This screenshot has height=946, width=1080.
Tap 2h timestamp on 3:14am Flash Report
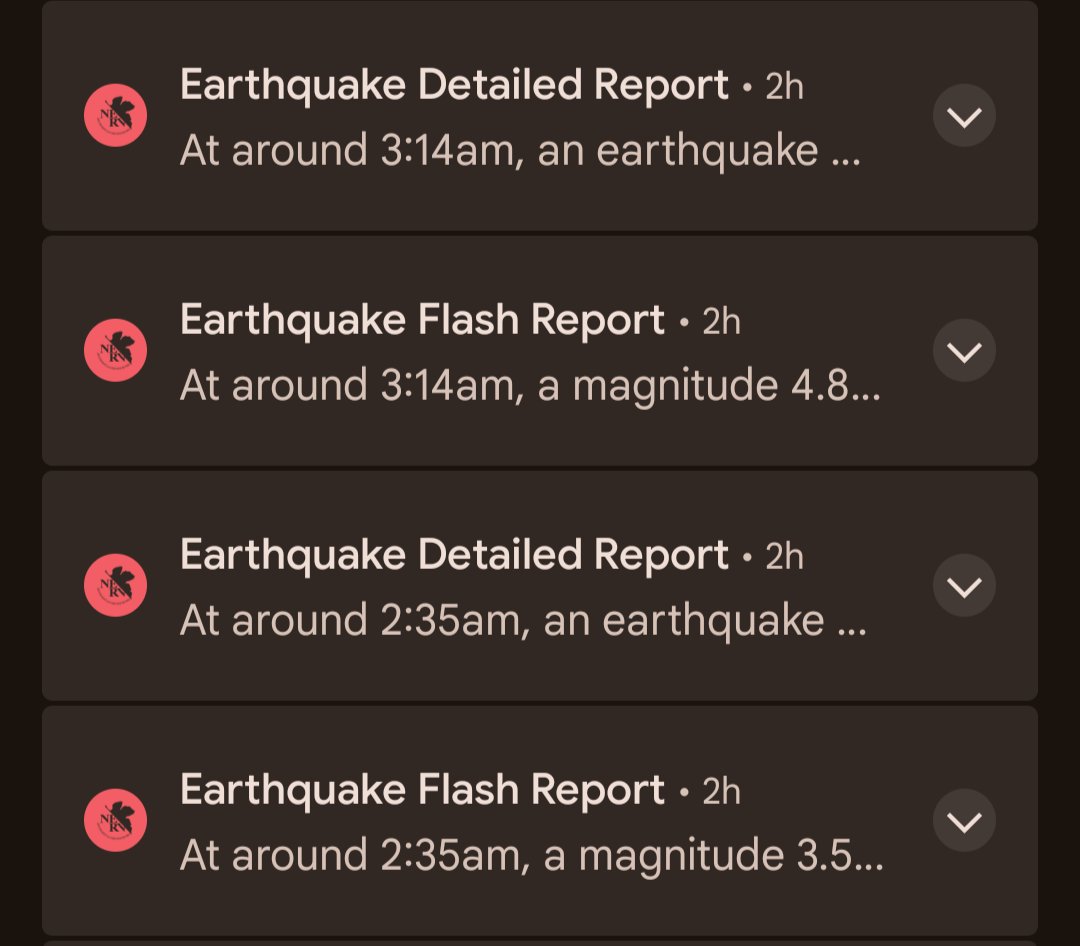pyautogui.click(x=721, y=322)
